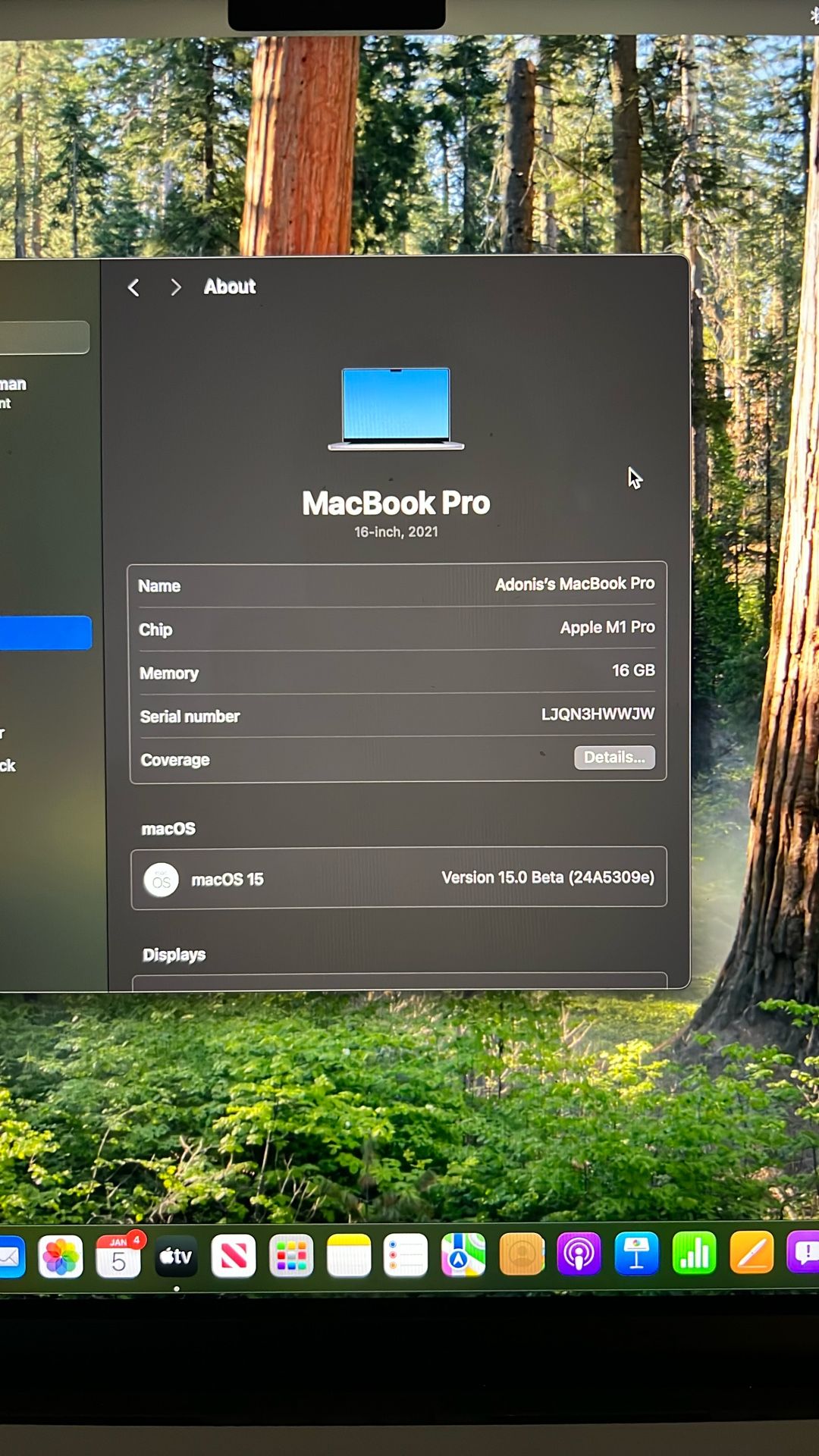
Task: Click the macOS 15 logo icon
Action: (x=161, y=880)
